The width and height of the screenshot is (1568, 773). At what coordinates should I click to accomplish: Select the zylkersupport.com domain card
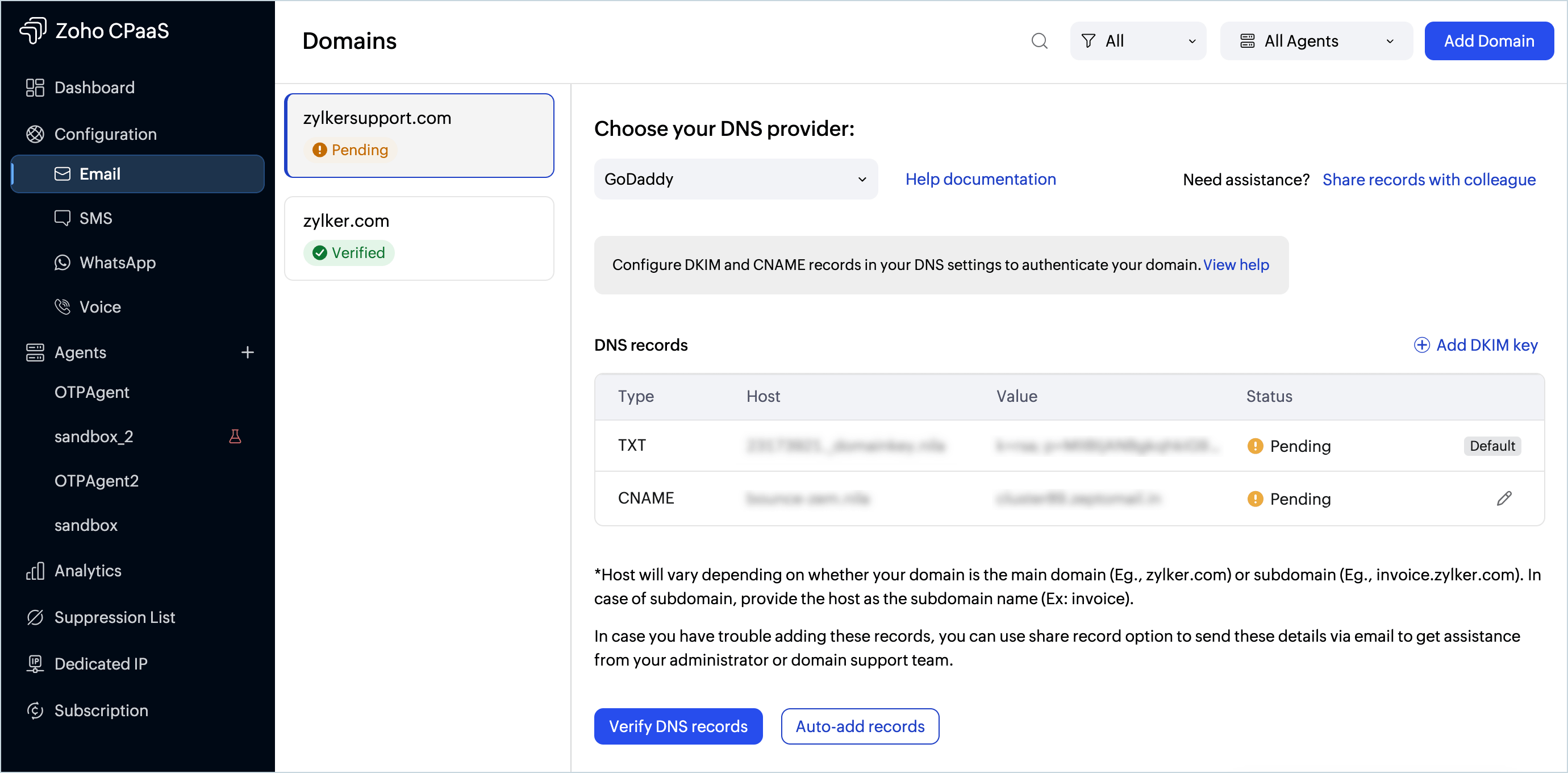click(x=419, y=135)
